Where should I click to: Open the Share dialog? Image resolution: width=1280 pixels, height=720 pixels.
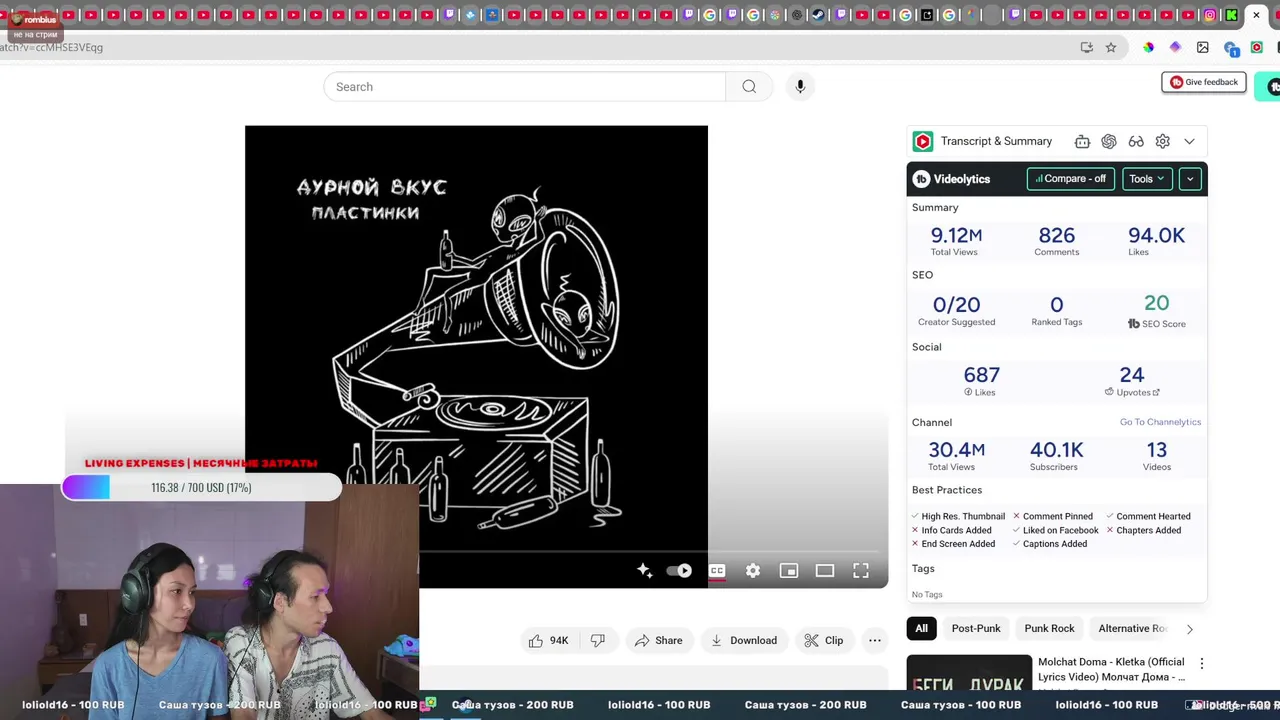[658, 640]
